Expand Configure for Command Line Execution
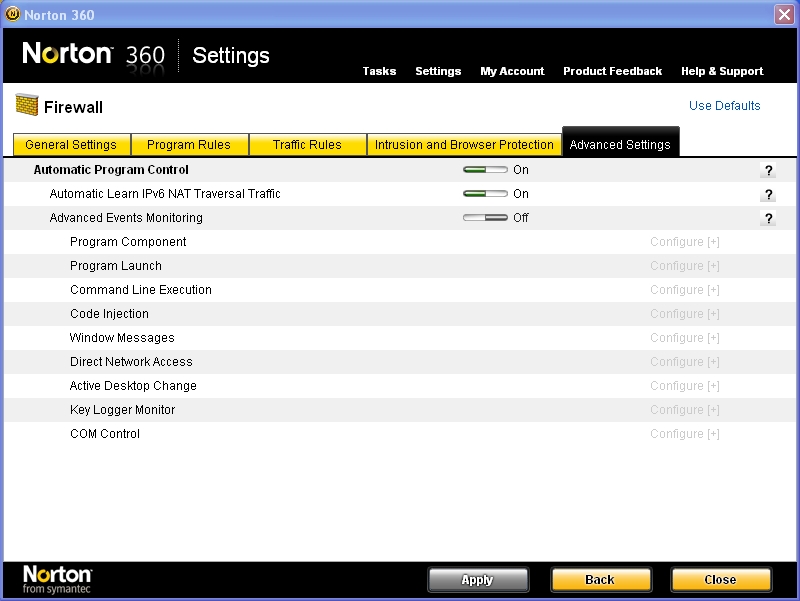Image resolution: width=800 pixels, height=601 pixels. pyautogui.click(x=685, y=290)
